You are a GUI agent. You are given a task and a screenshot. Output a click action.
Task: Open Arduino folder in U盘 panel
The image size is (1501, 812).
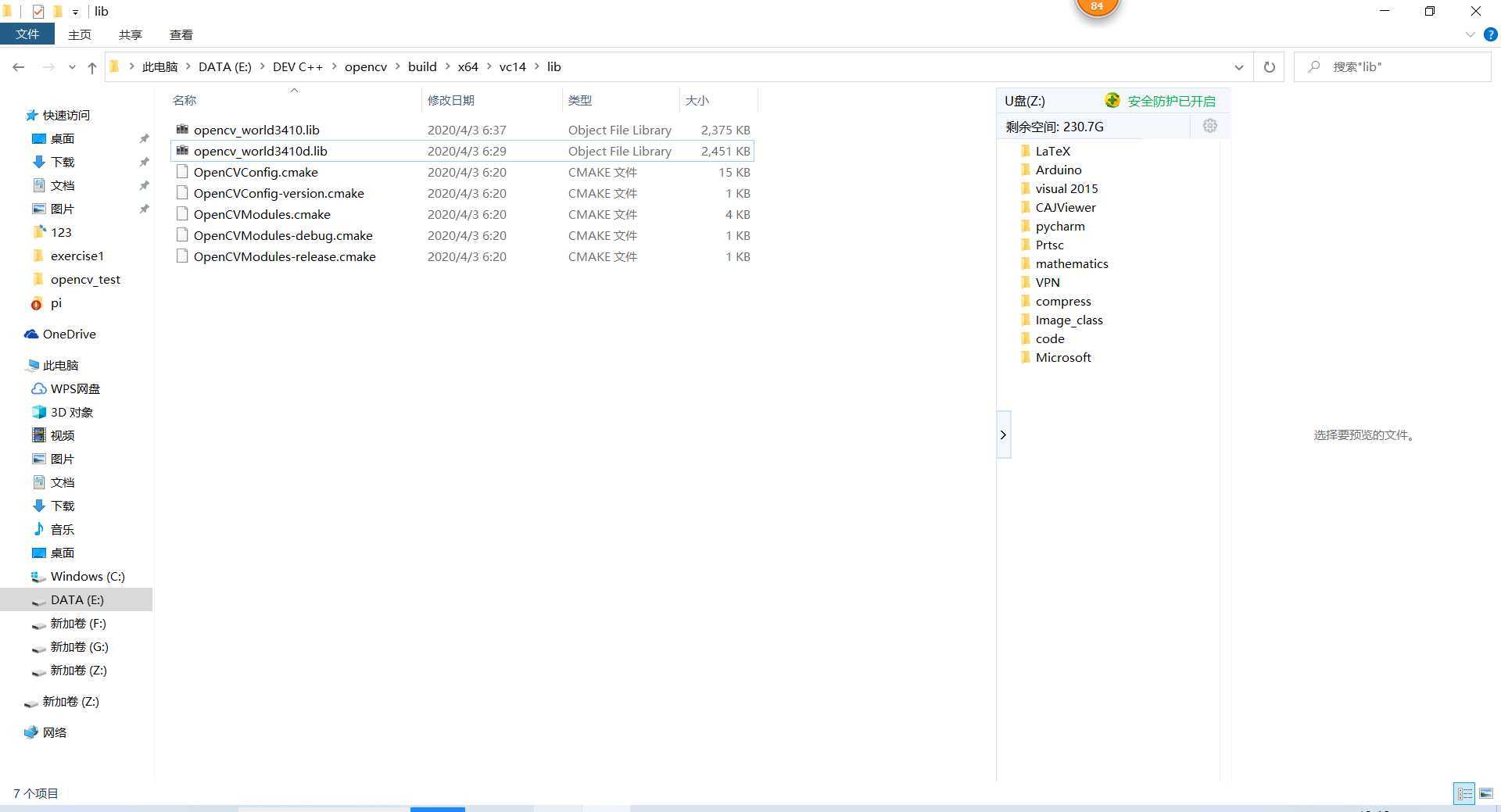point(1059,170)
